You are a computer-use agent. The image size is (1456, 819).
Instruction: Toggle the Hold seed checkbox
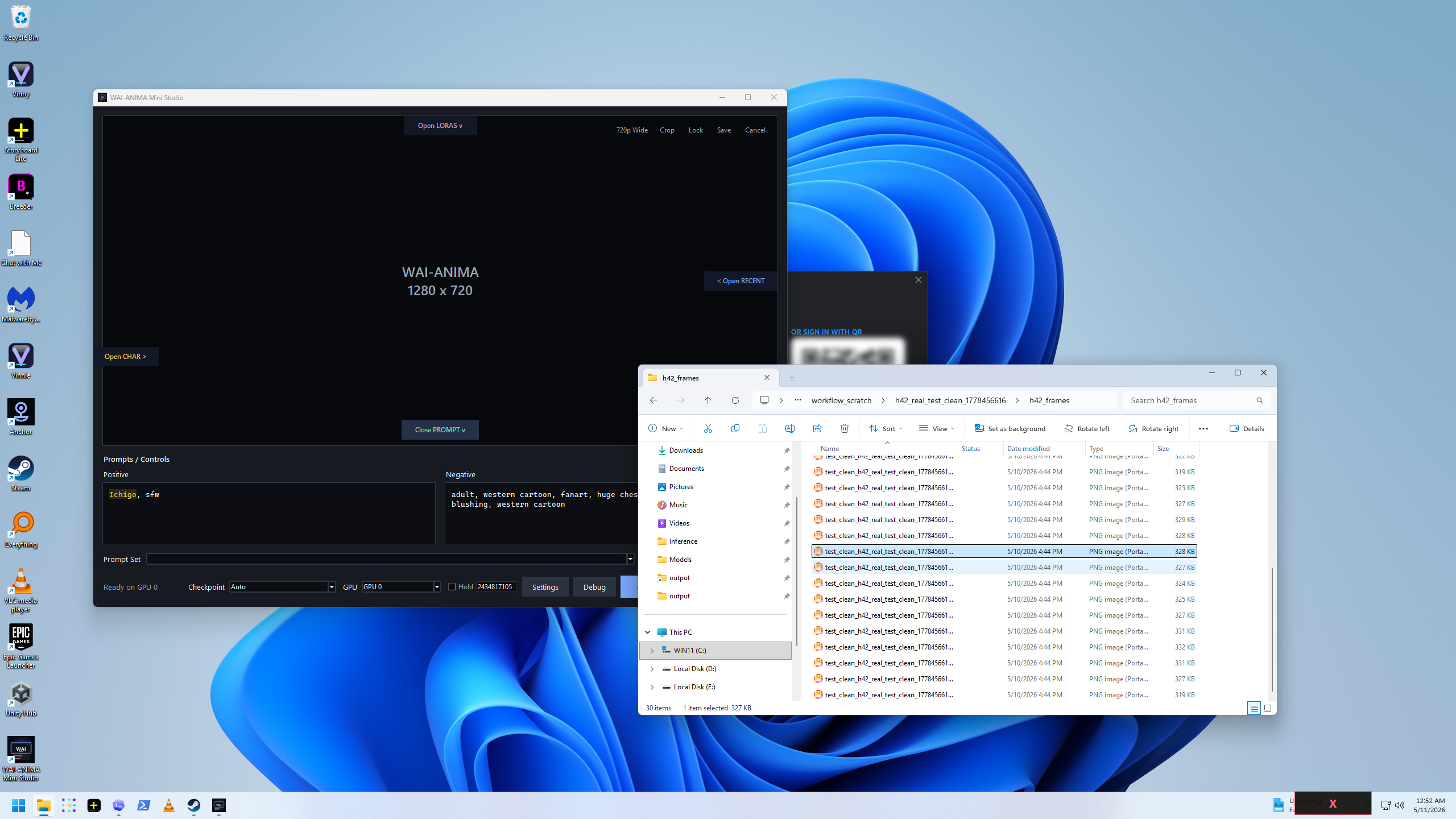tap(452, 587)
